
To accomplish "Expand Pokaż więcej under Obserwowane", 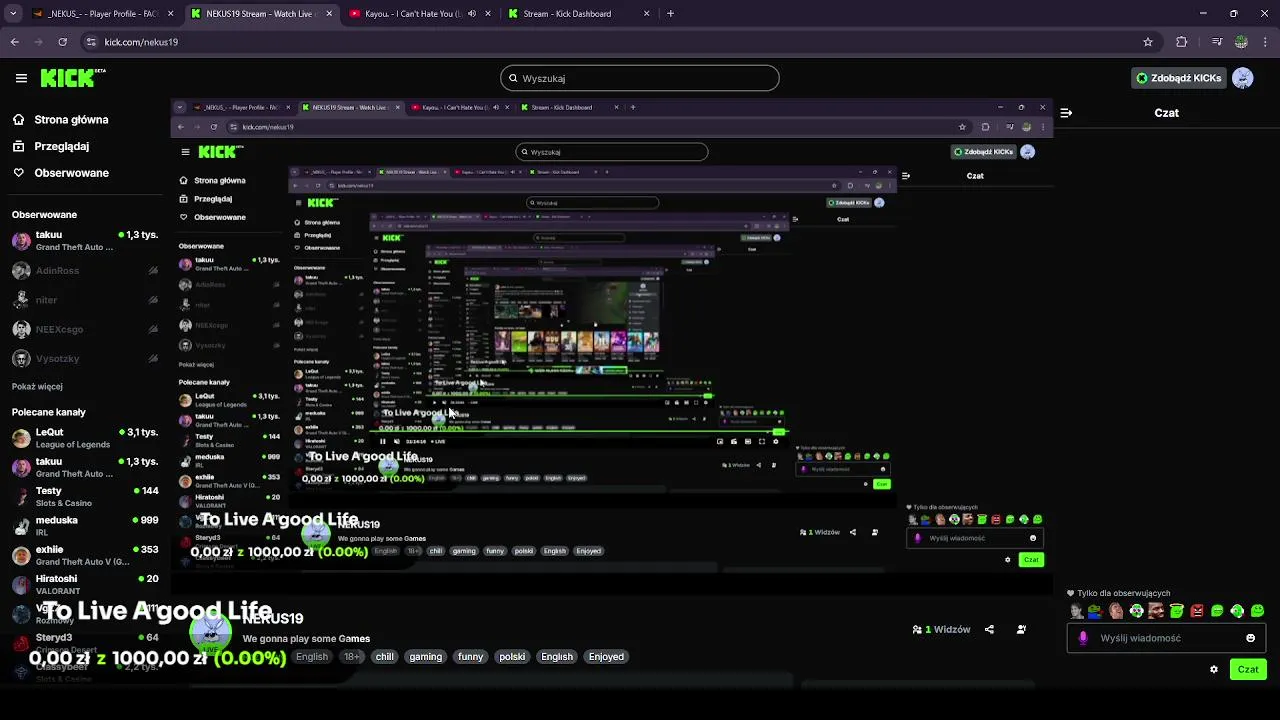I will point(37,387).
